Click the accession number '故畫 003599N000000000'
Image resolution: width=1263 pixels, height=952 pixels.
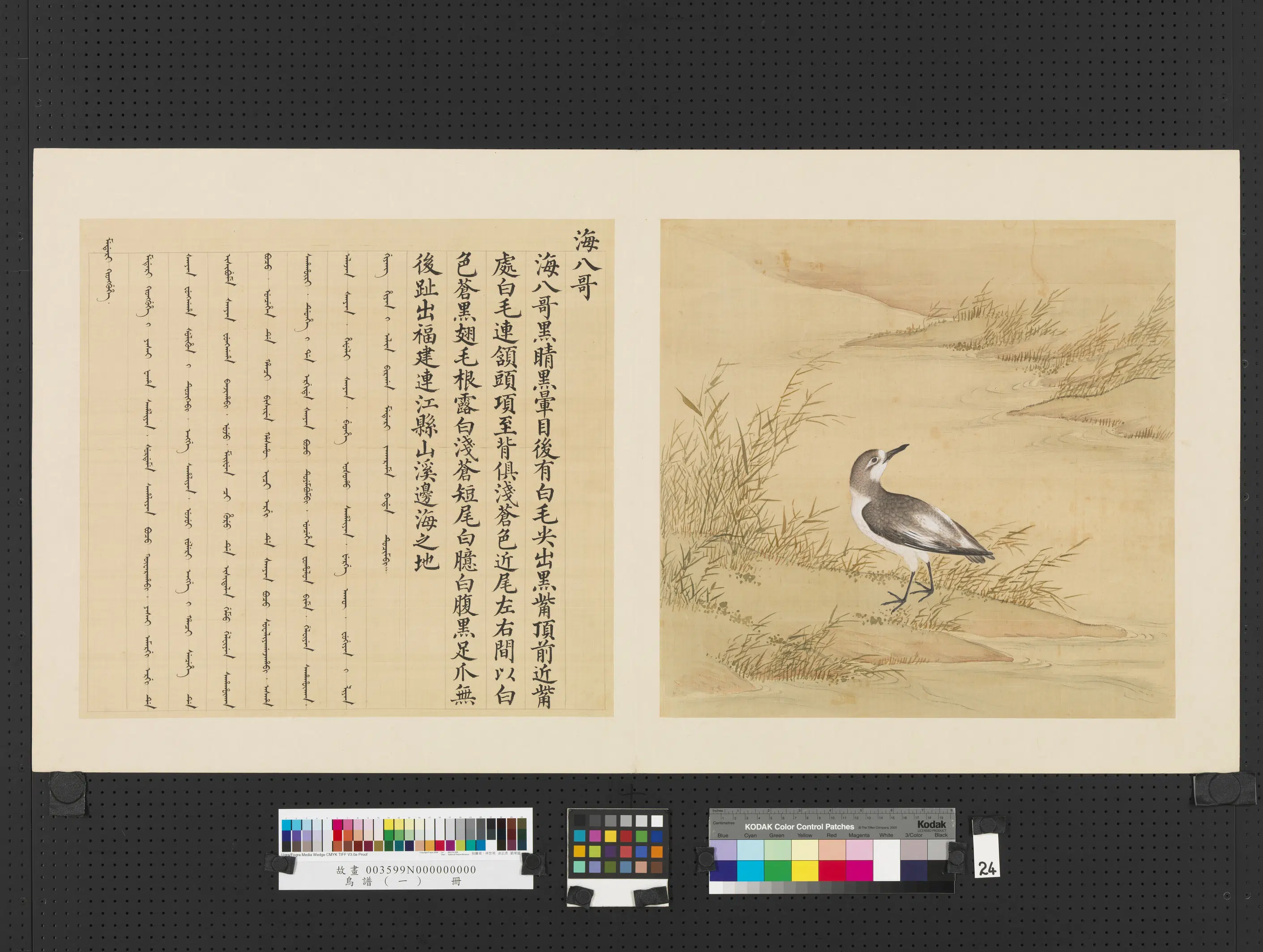point(406,870)
